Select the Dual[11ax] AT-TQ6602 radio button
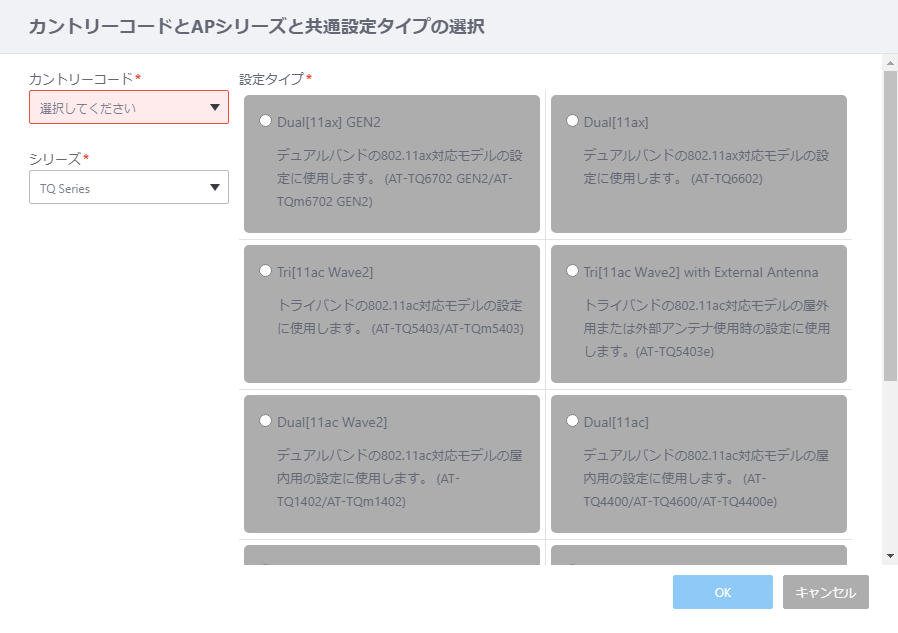 pyautogui.click(x=572, y=121)
